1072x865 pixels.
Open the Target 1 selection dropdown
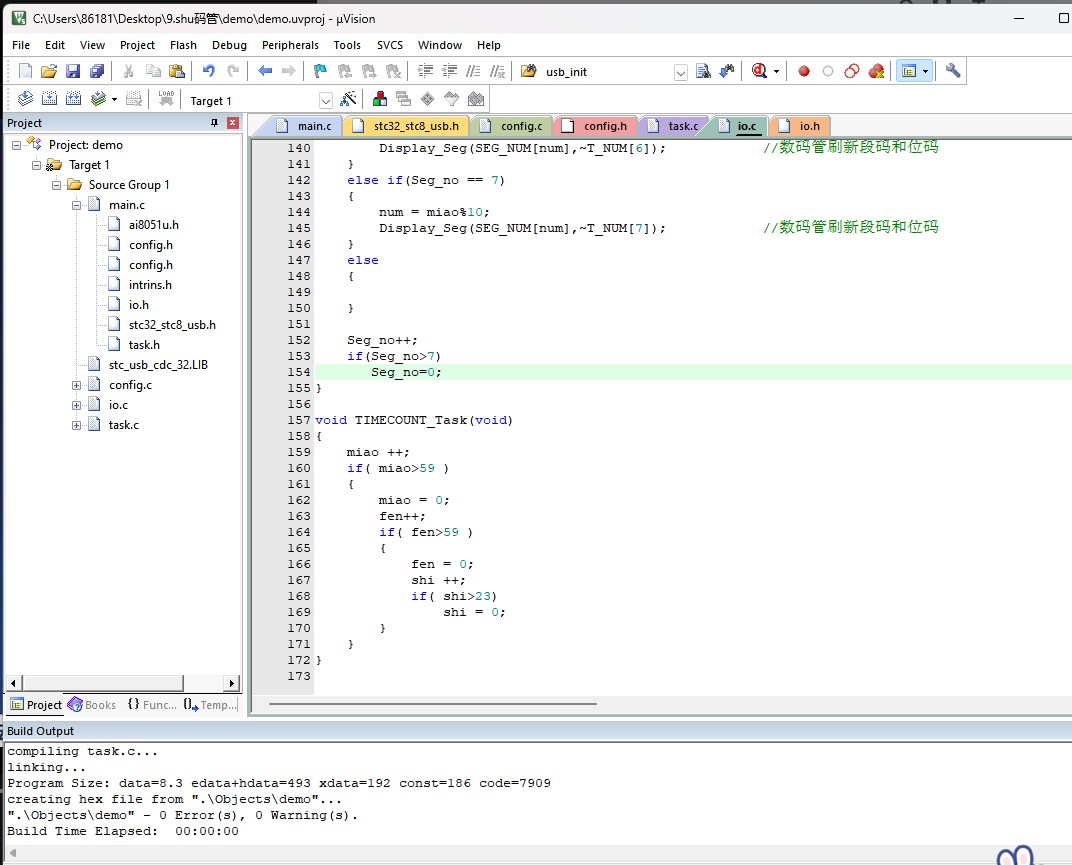(325, 101)
